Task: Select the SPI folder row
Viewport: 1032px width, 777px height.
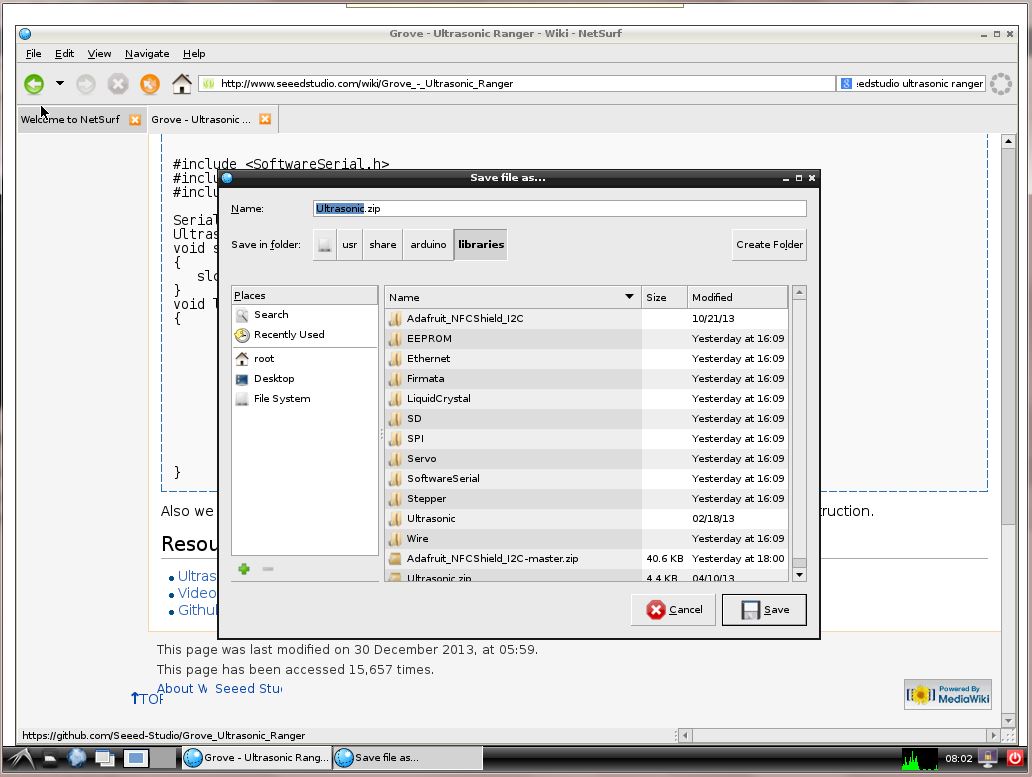Action: [x=586, y=438]
